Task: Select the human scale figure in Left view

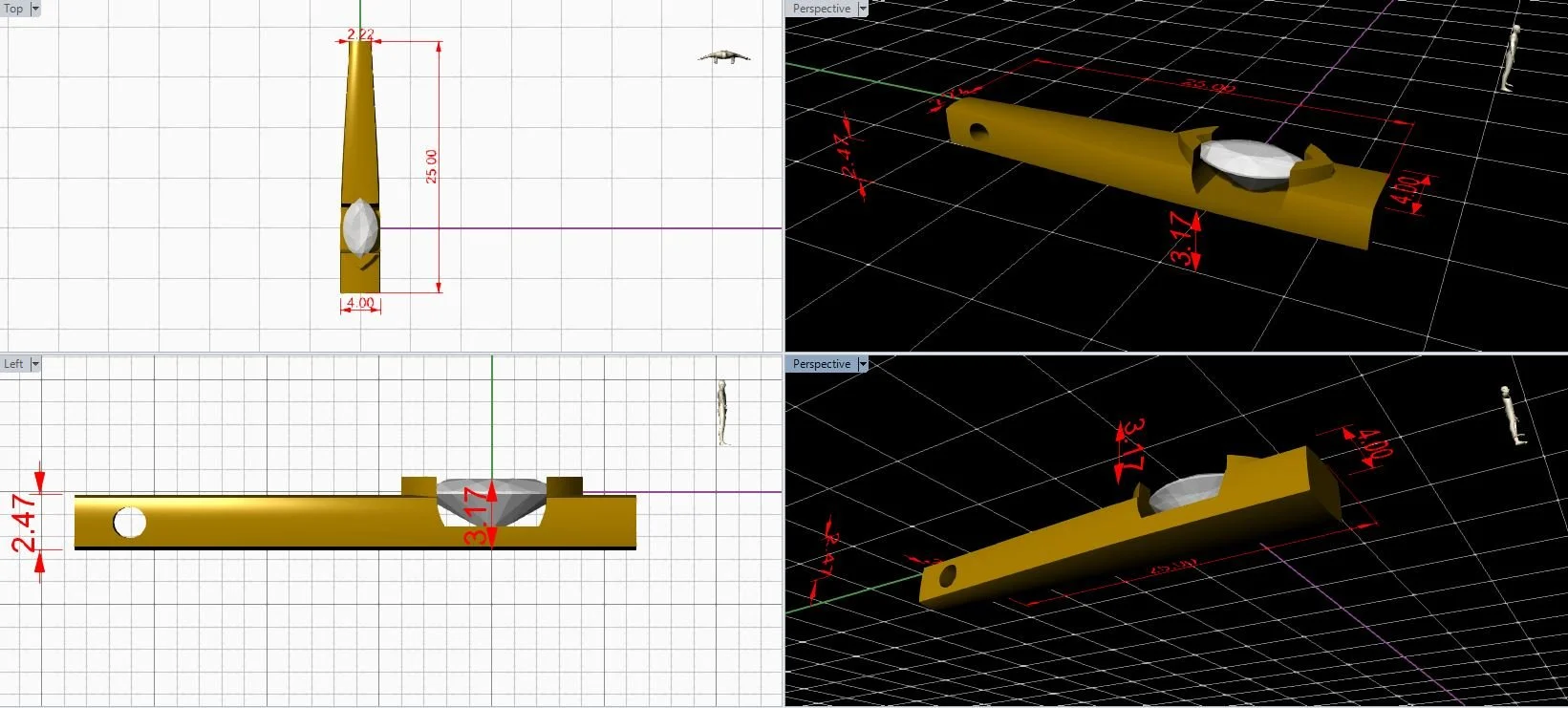Action: pos(723,413)
